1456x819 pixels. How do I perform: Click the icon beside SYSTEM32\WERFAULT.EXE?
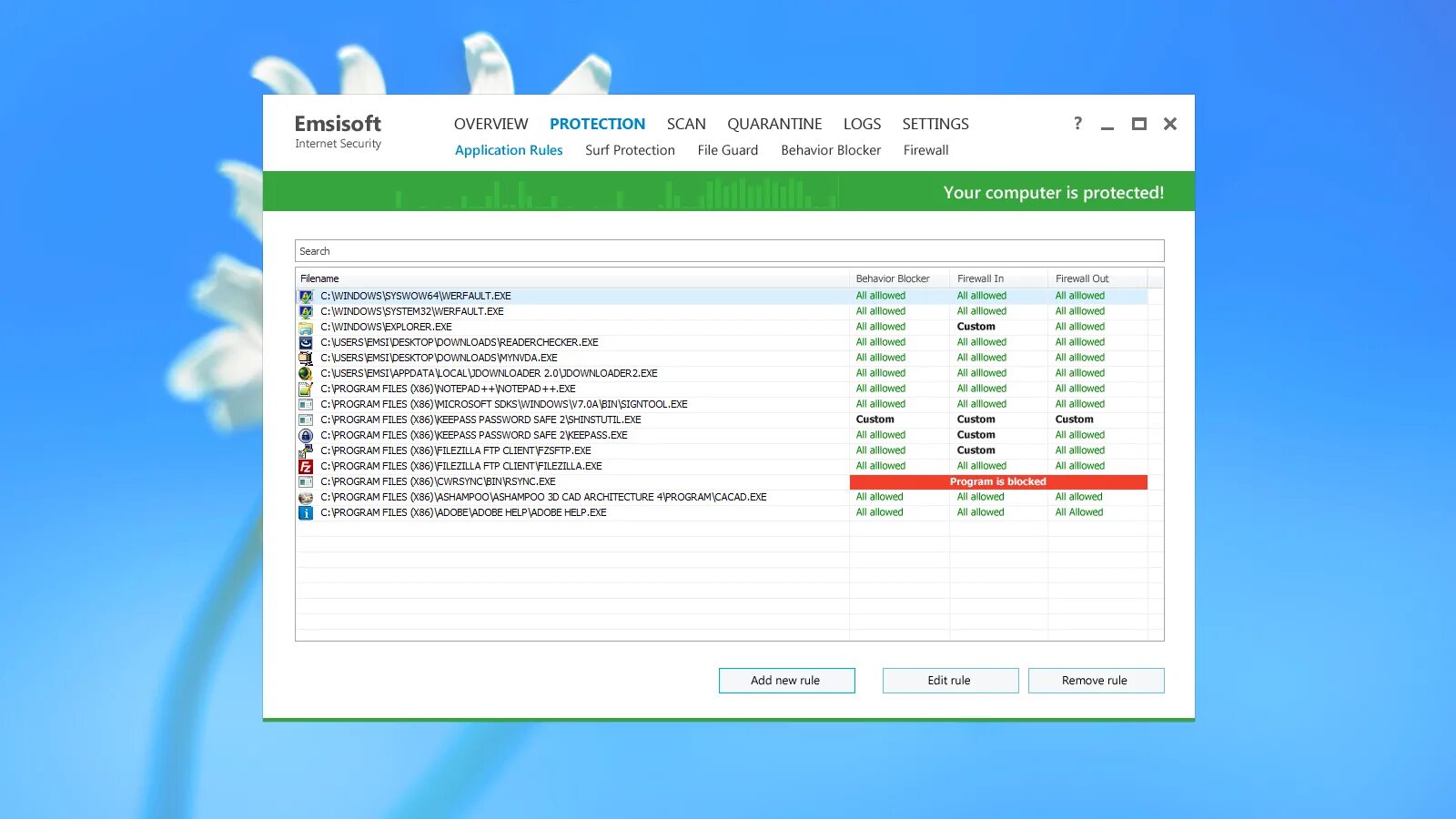(x=306, y=311)
